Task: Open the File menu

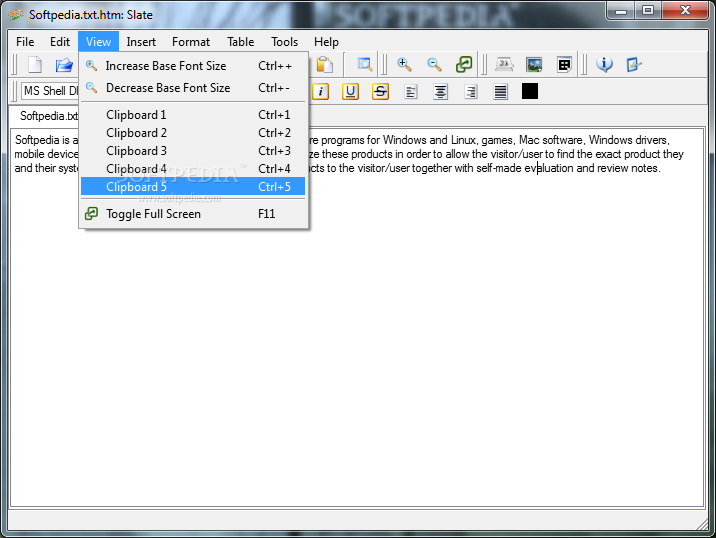Action: click(25, 42)
